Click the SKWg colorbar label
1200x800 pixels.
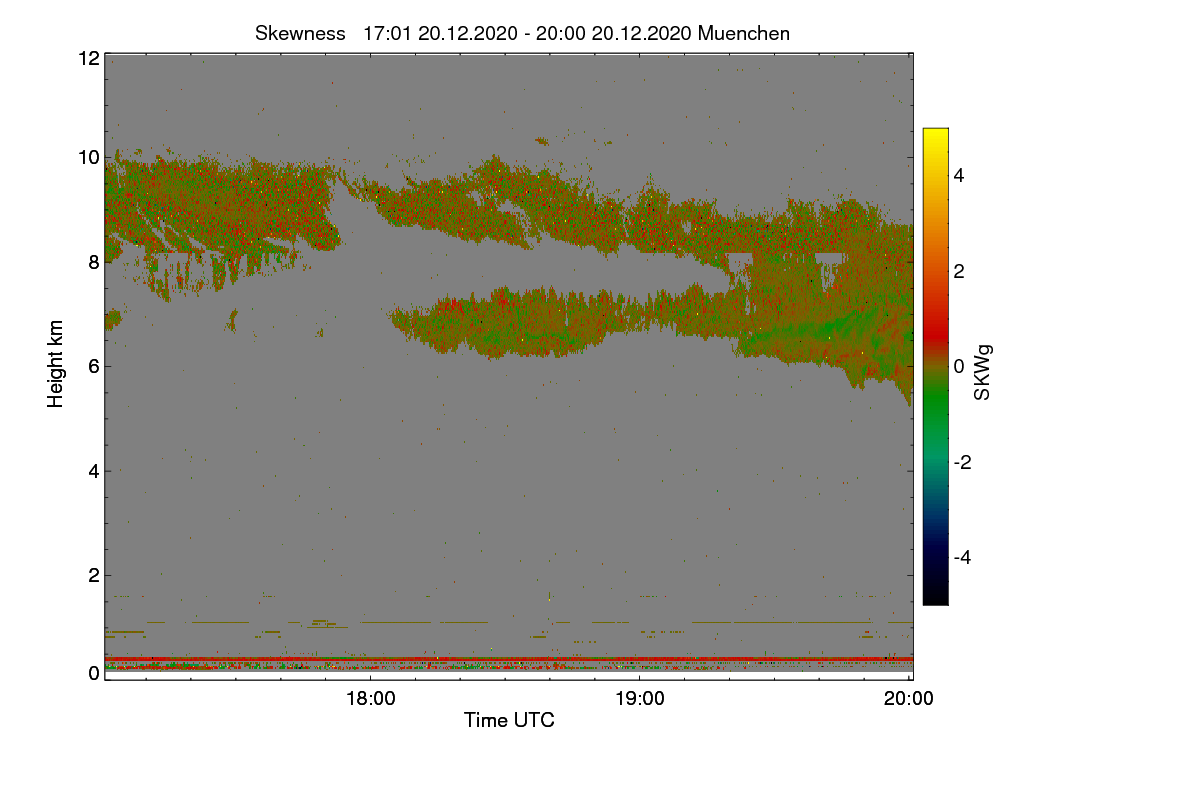[983, 372]
